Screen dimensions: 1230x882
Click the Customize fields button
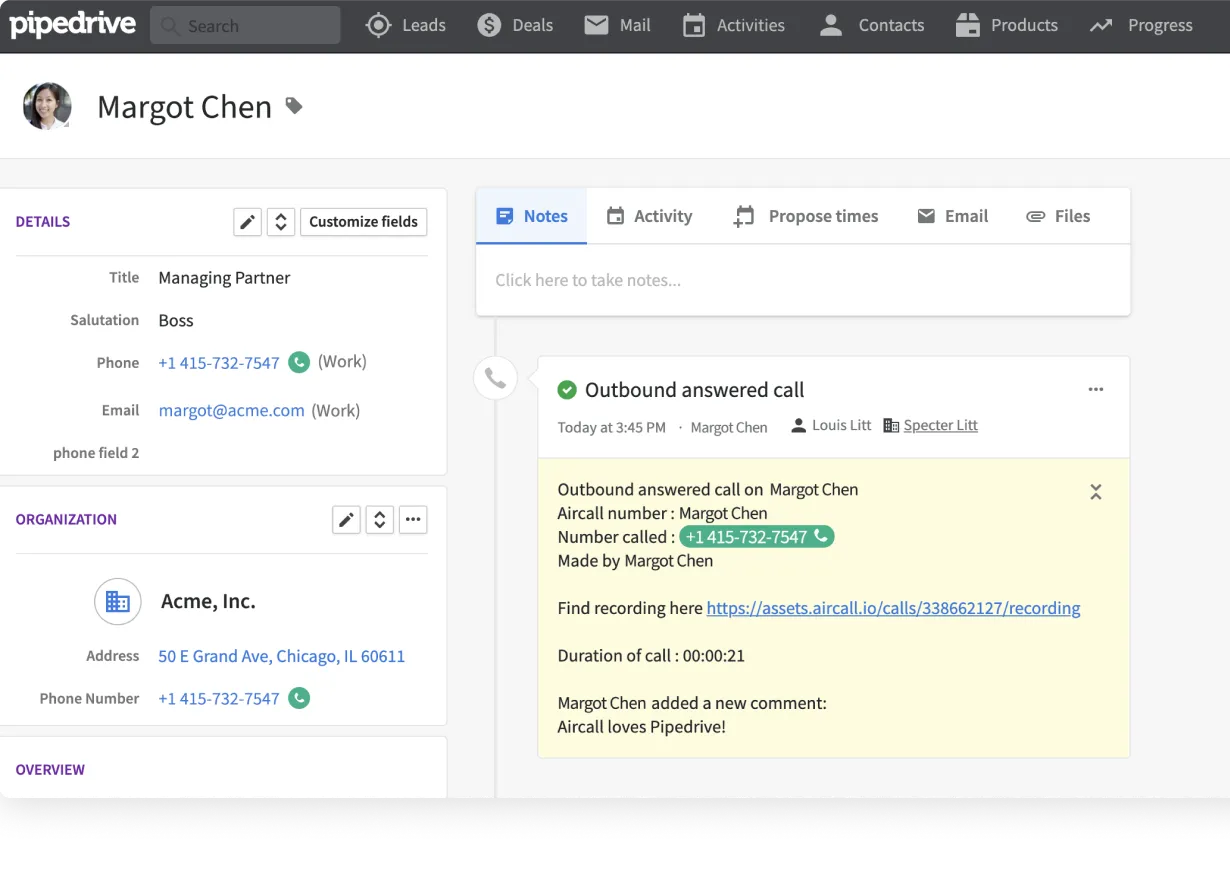[x=363, y=222]
